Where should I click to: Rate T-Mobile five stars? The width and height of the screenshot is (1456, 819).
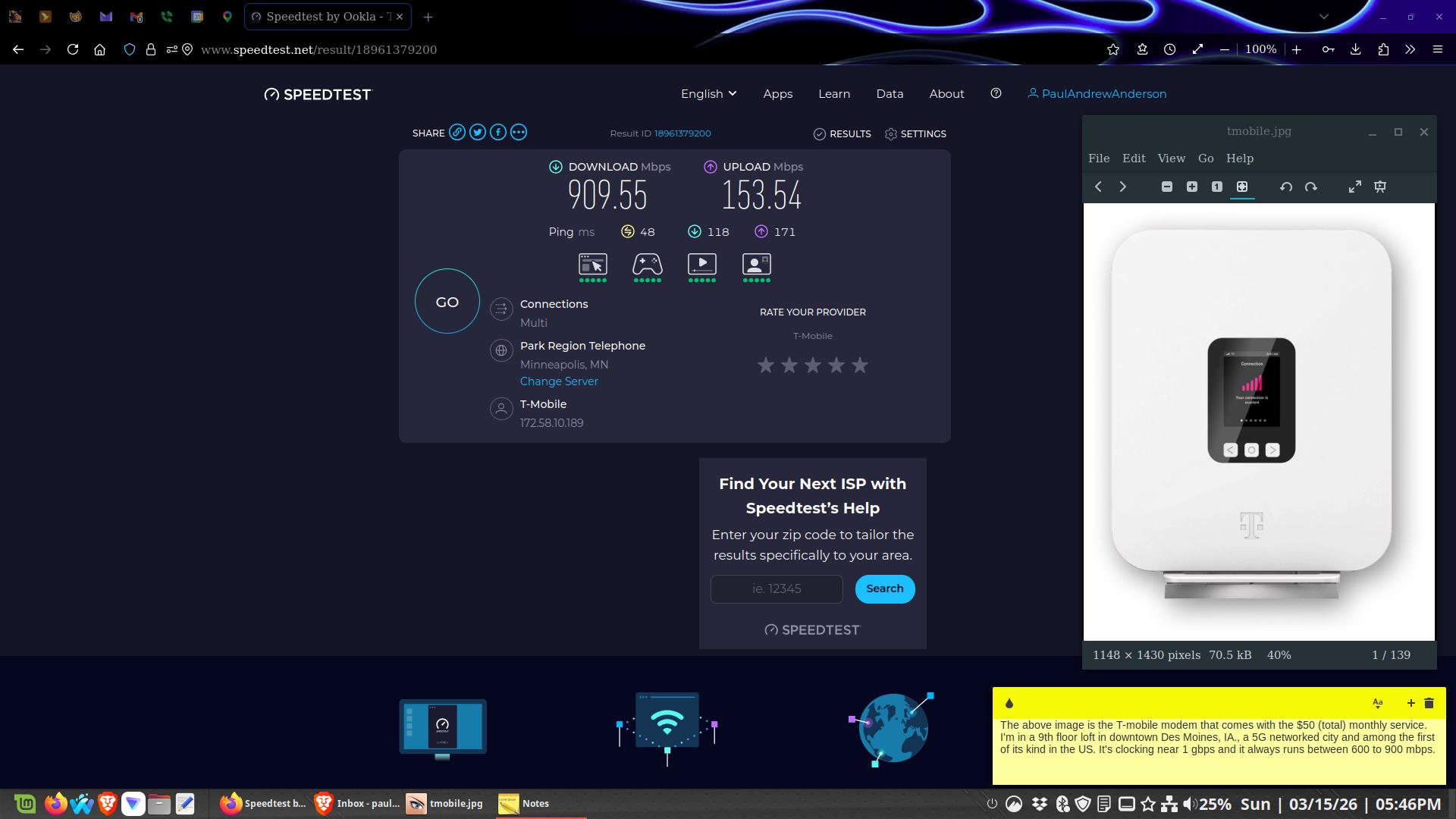pyautogui.click(x=859, y=366)
